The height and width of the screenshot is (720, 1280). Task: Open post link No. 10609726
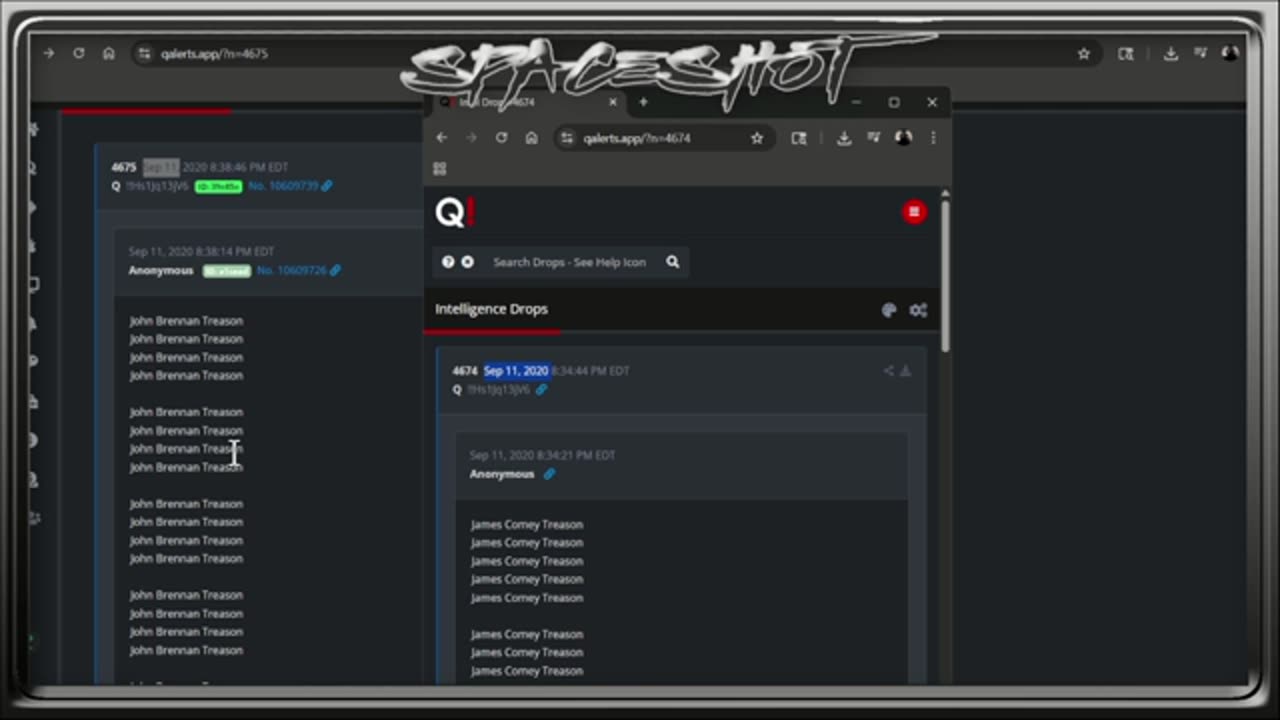click(x=291, y=270)
